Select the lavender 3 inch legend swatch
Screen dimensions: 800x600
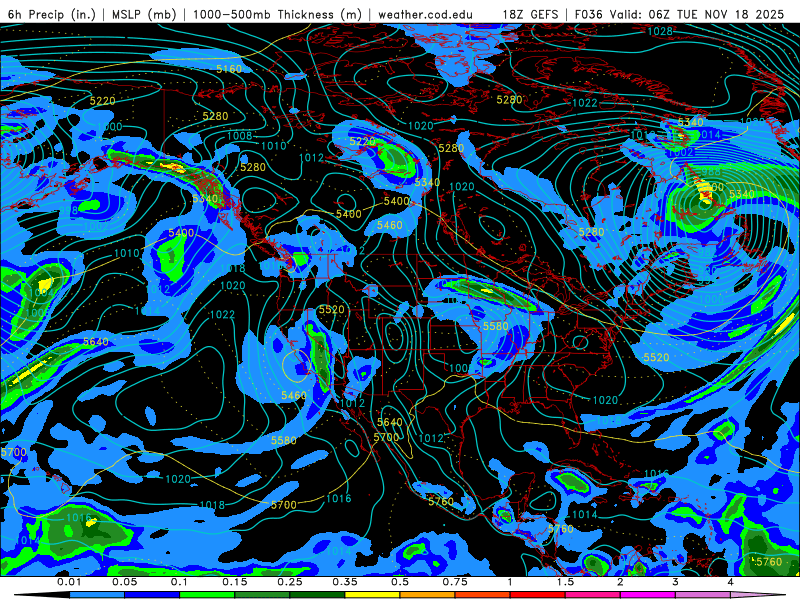click(703, 595)
